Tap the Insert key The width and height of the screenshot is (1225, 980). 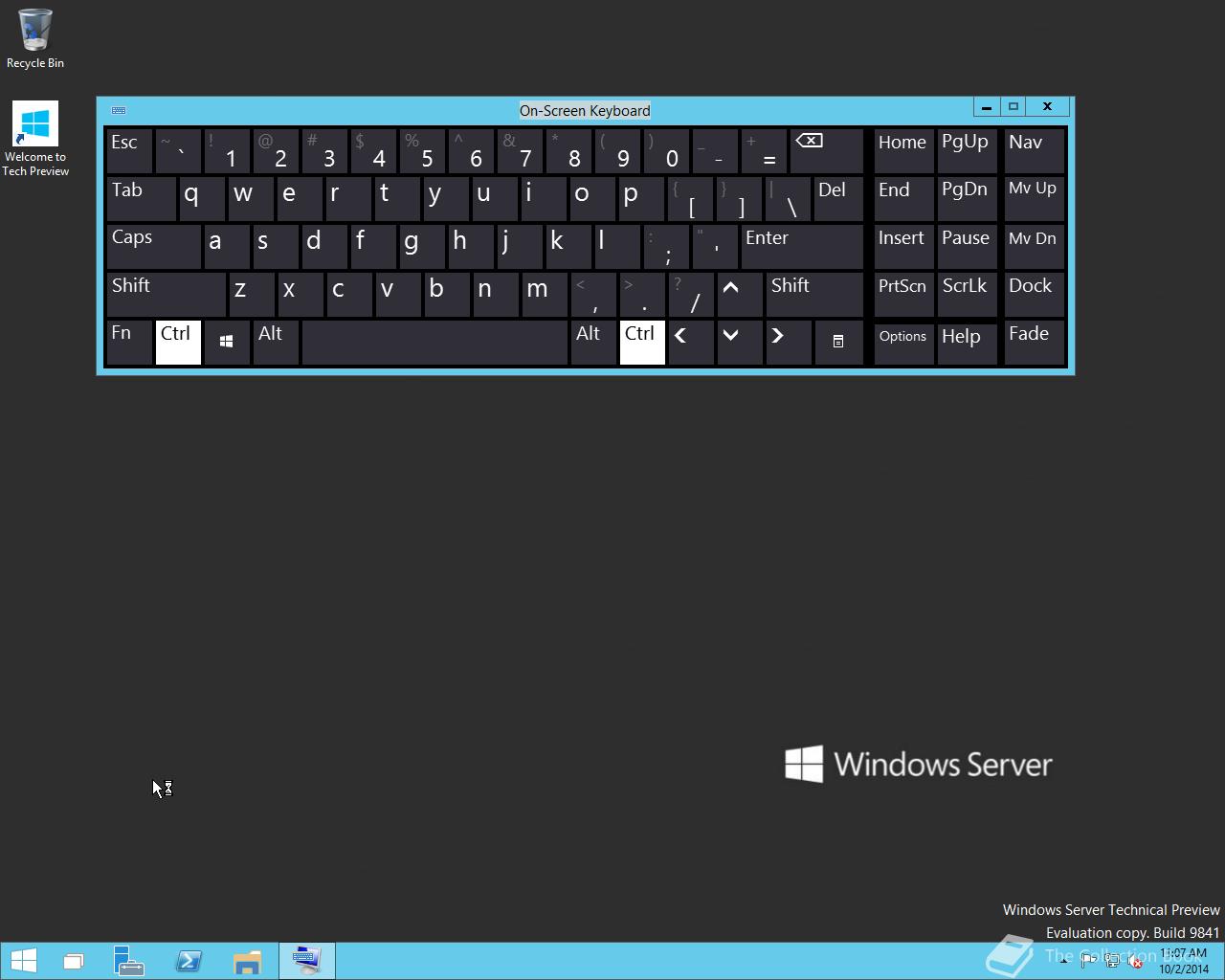tap(903, 247)
